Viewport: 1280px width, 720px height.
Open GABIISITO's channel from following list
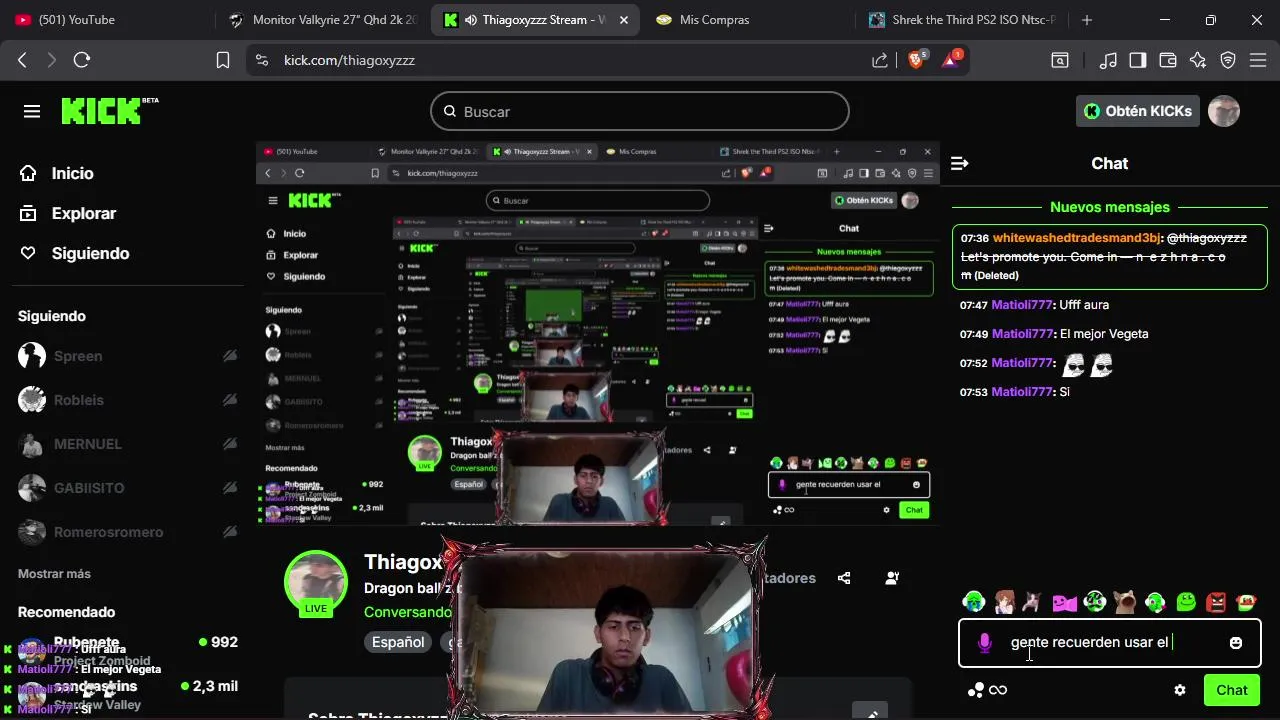coord(128,488)
